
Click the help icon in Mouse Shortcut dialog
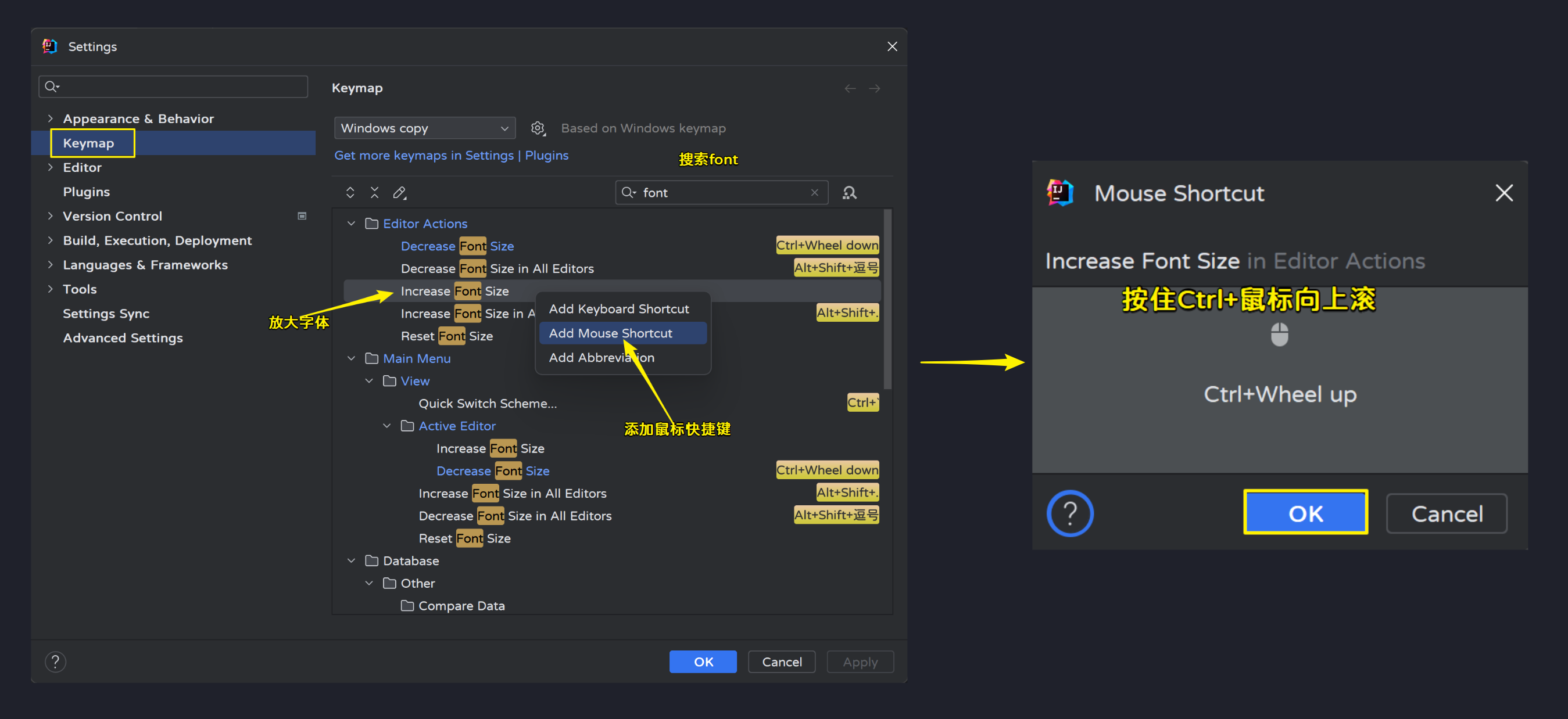click(1070, 513)
